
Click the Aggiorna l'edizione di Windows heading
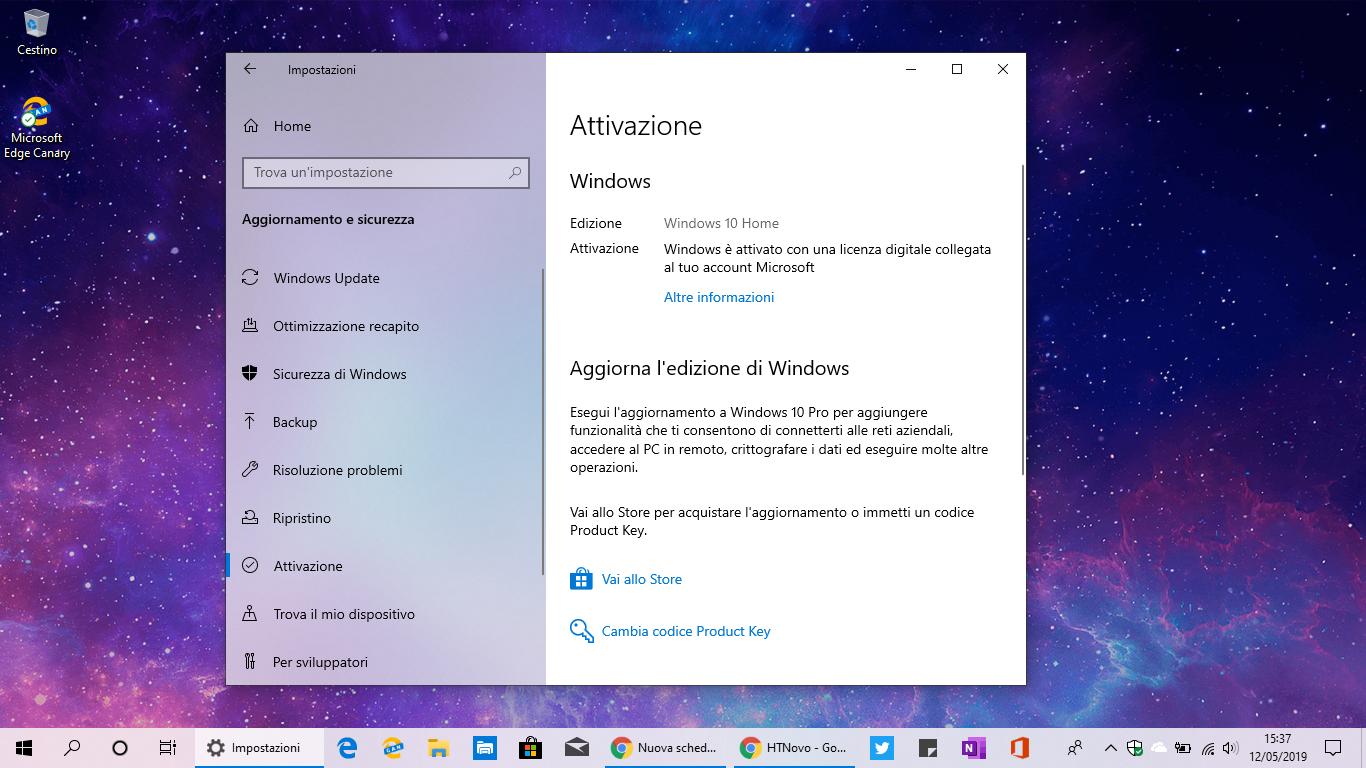pyautogui.click(x=709, y=368)
